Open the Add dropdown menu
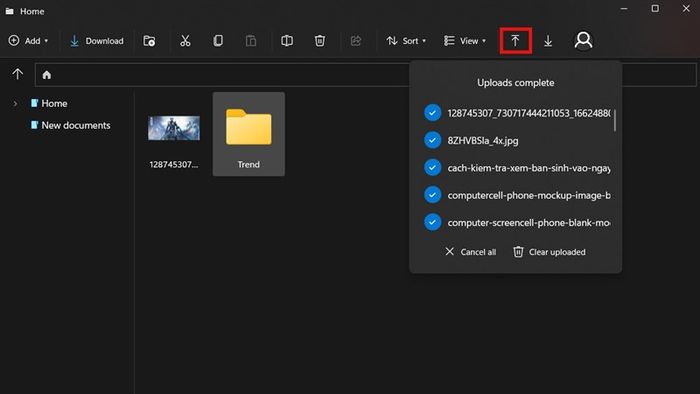The height and width of the screenshot is (394, 700). [x=28, y=41]
